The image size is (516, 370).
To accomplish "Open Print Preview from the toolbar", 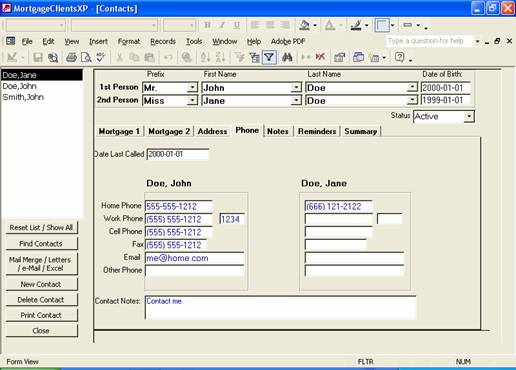I will [86, 57].
